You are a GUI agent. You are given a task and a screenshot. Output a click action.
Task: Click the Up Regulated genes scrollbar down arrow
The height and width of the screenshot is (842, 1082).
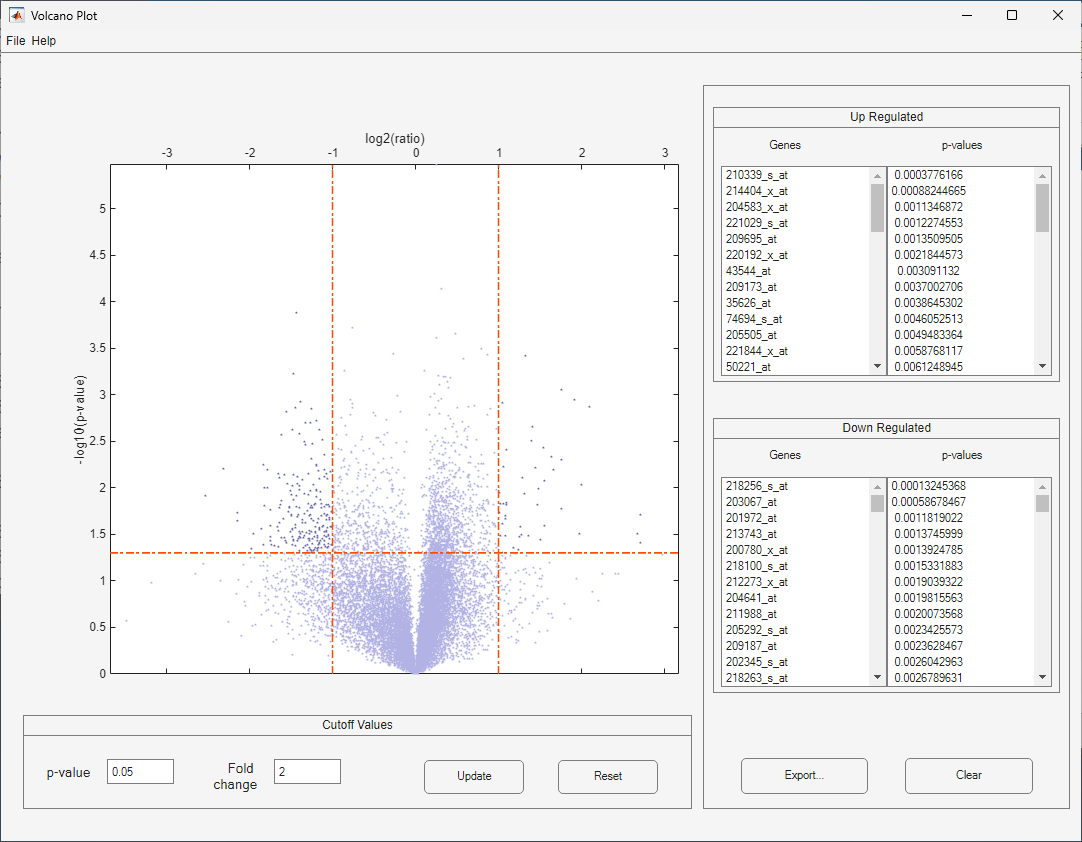877,367
